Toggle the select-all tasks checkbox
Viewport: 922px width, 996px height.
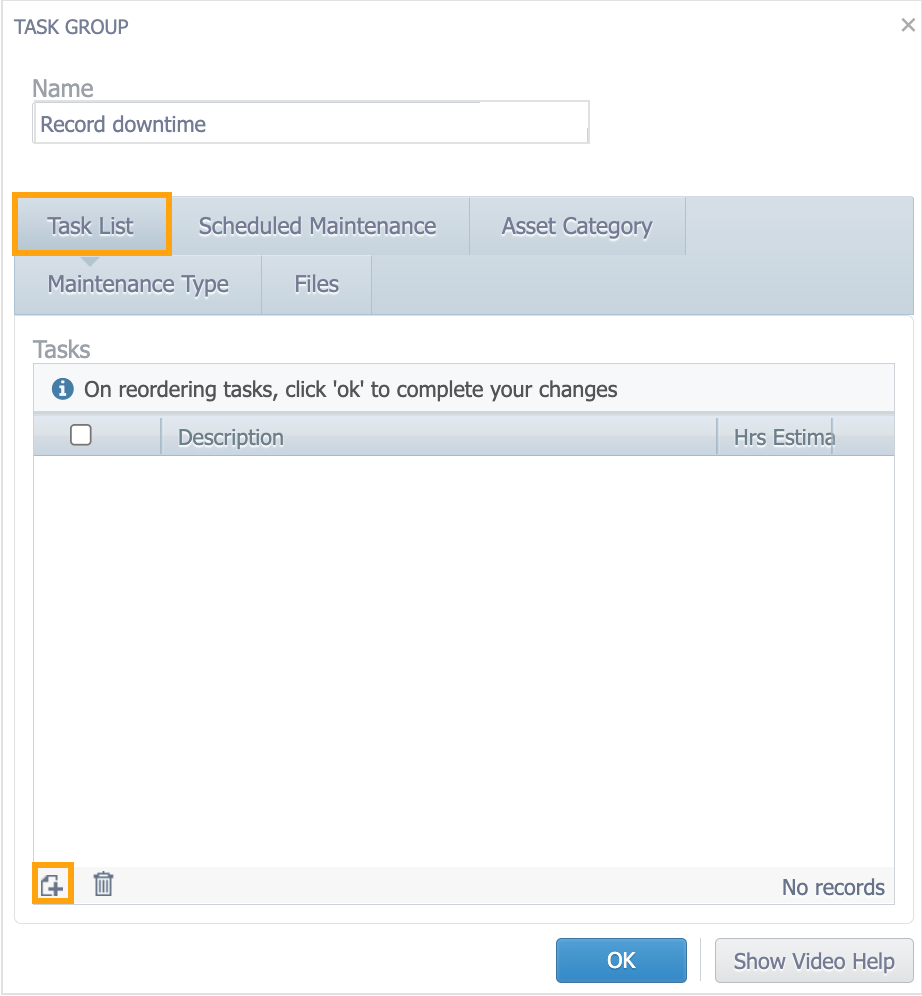[x=81, y=435]
